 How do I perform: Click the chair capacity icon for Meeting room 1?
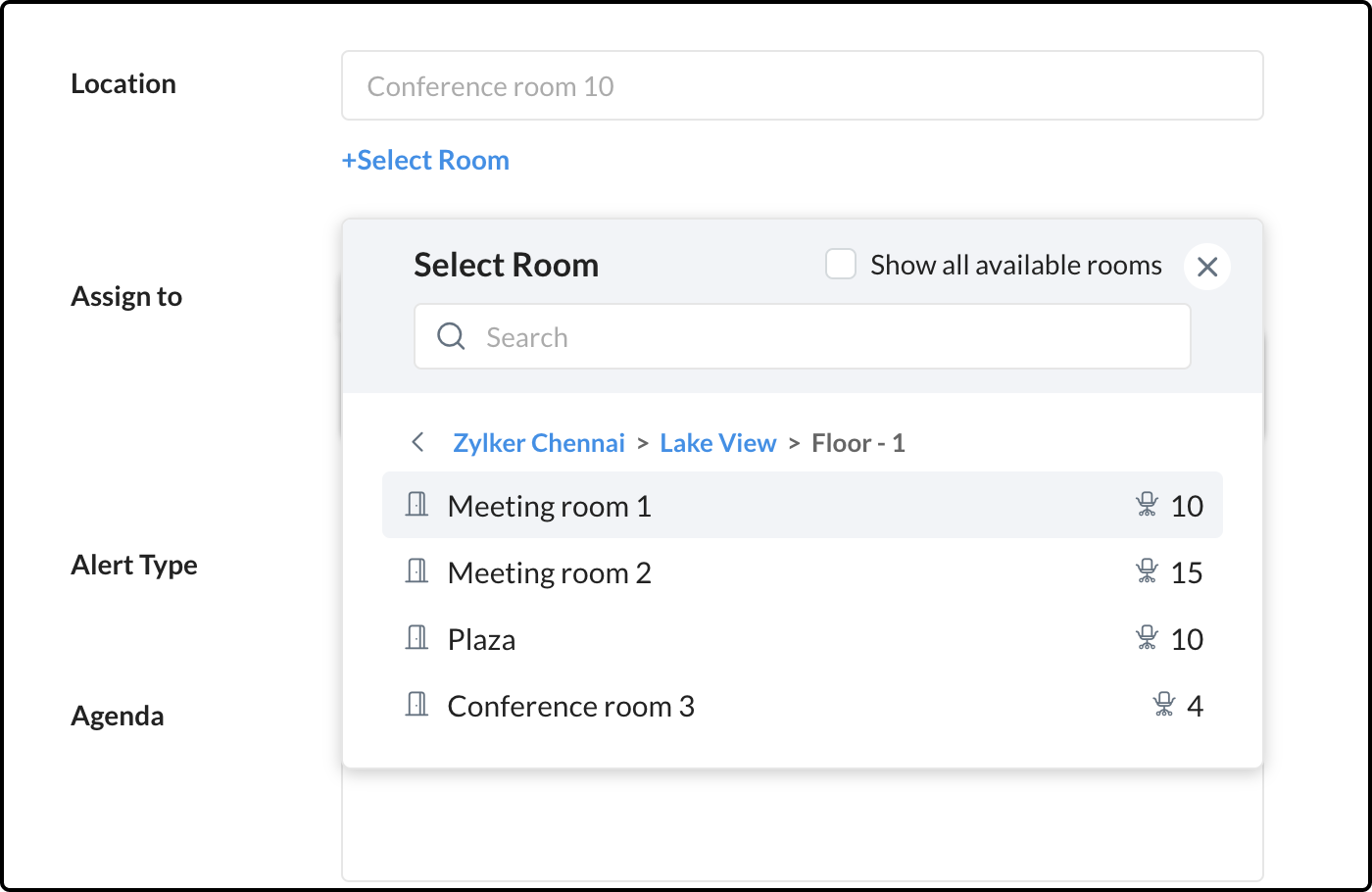click(1147, 505)
